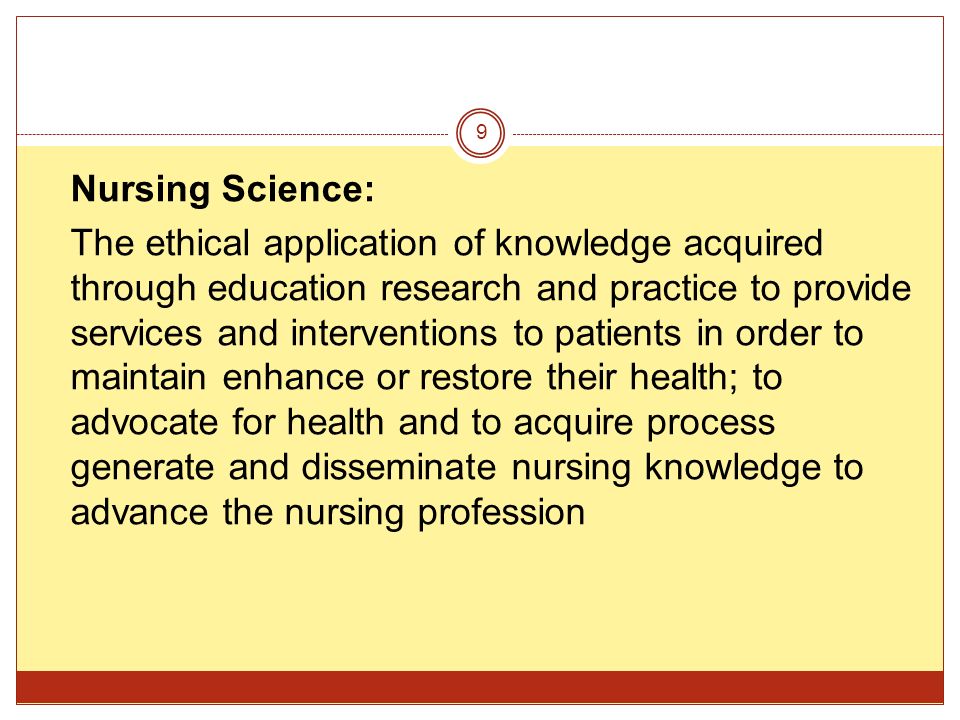The image size is (960, 720).
Task: Select the word 'enhance'
Action: (x=293, y=378)
